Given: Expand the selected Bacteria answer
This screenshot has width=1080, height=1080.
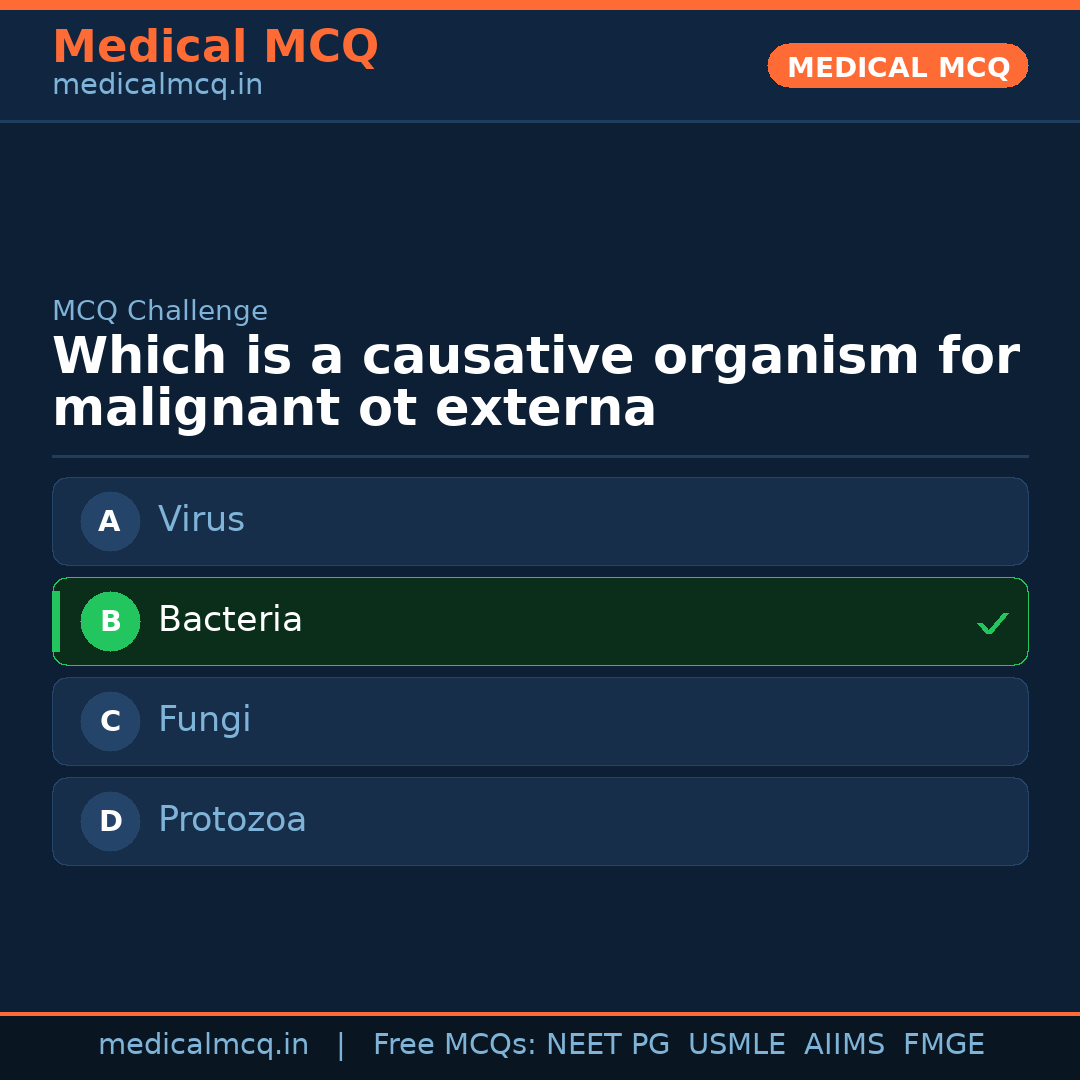Looking at the screenshot, I should pyautogui.click(x=540, y=621).
